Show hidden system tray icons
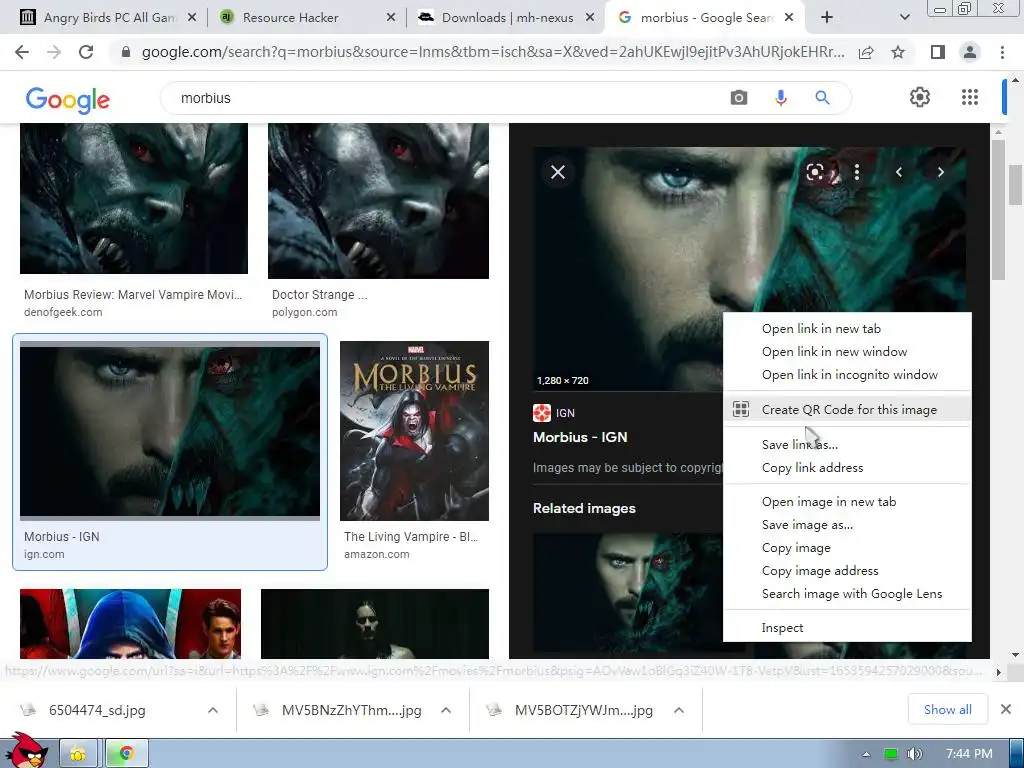The height and width of the screenshot is (768, 1024). (867, 754)
